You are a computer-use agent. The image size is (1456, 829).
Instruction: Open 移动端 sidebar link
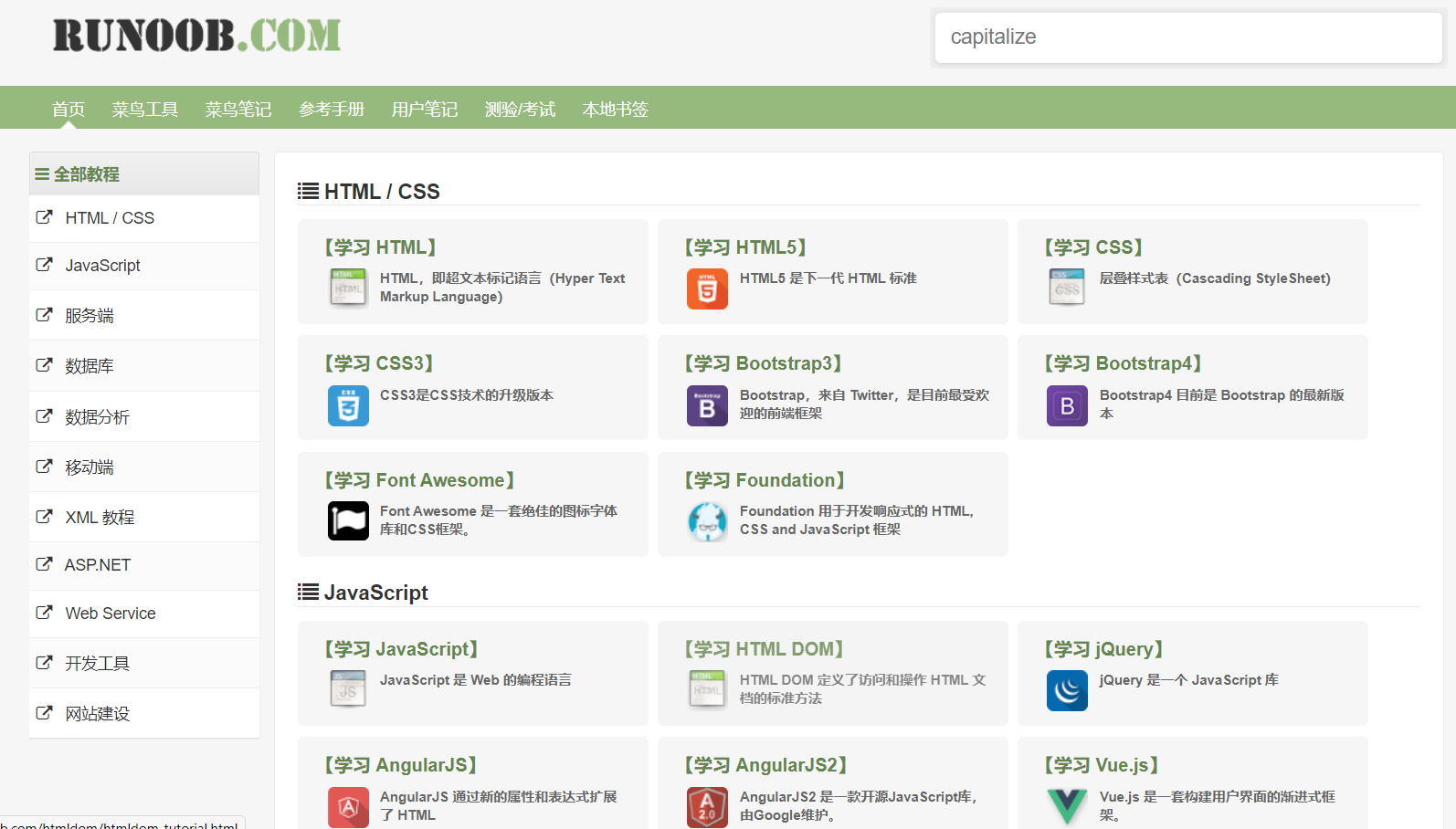point(90,467)
